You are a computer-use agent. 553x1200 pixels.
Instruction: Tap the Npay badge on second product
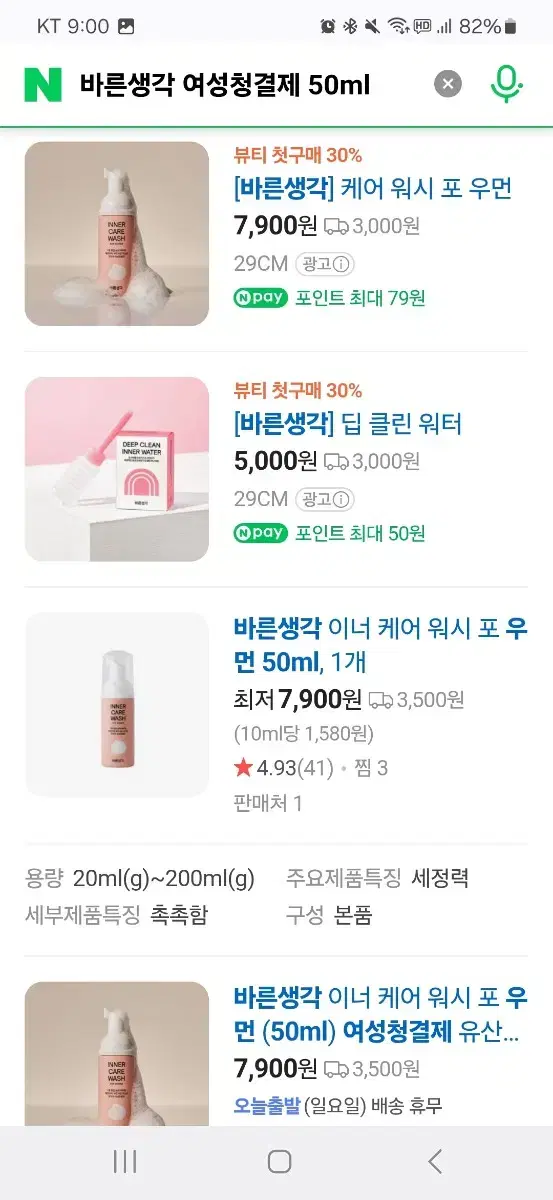pos(259,533)
